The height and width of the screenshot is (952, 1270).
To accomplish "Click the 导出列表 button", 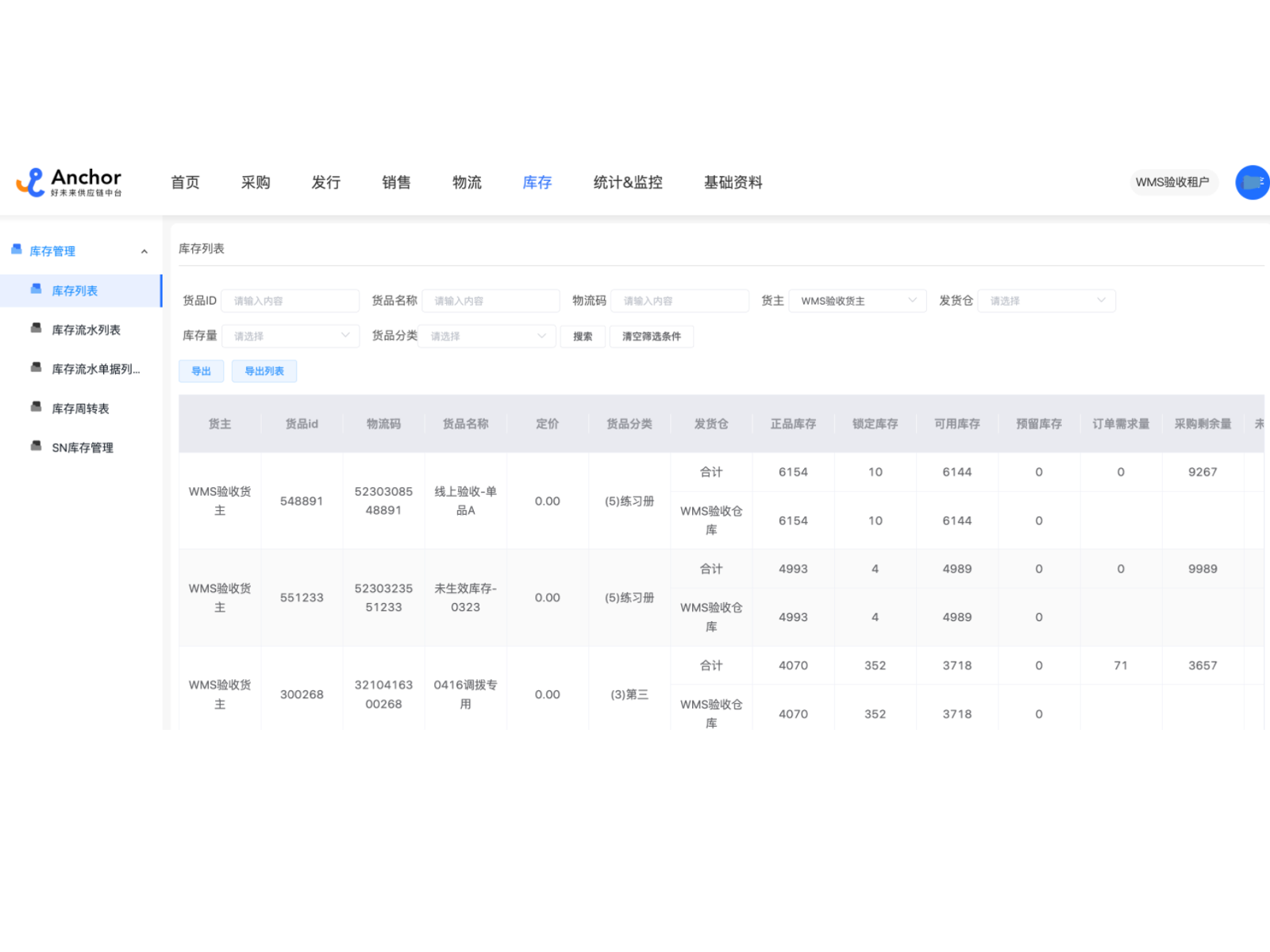I will click(x=264, y=371).
